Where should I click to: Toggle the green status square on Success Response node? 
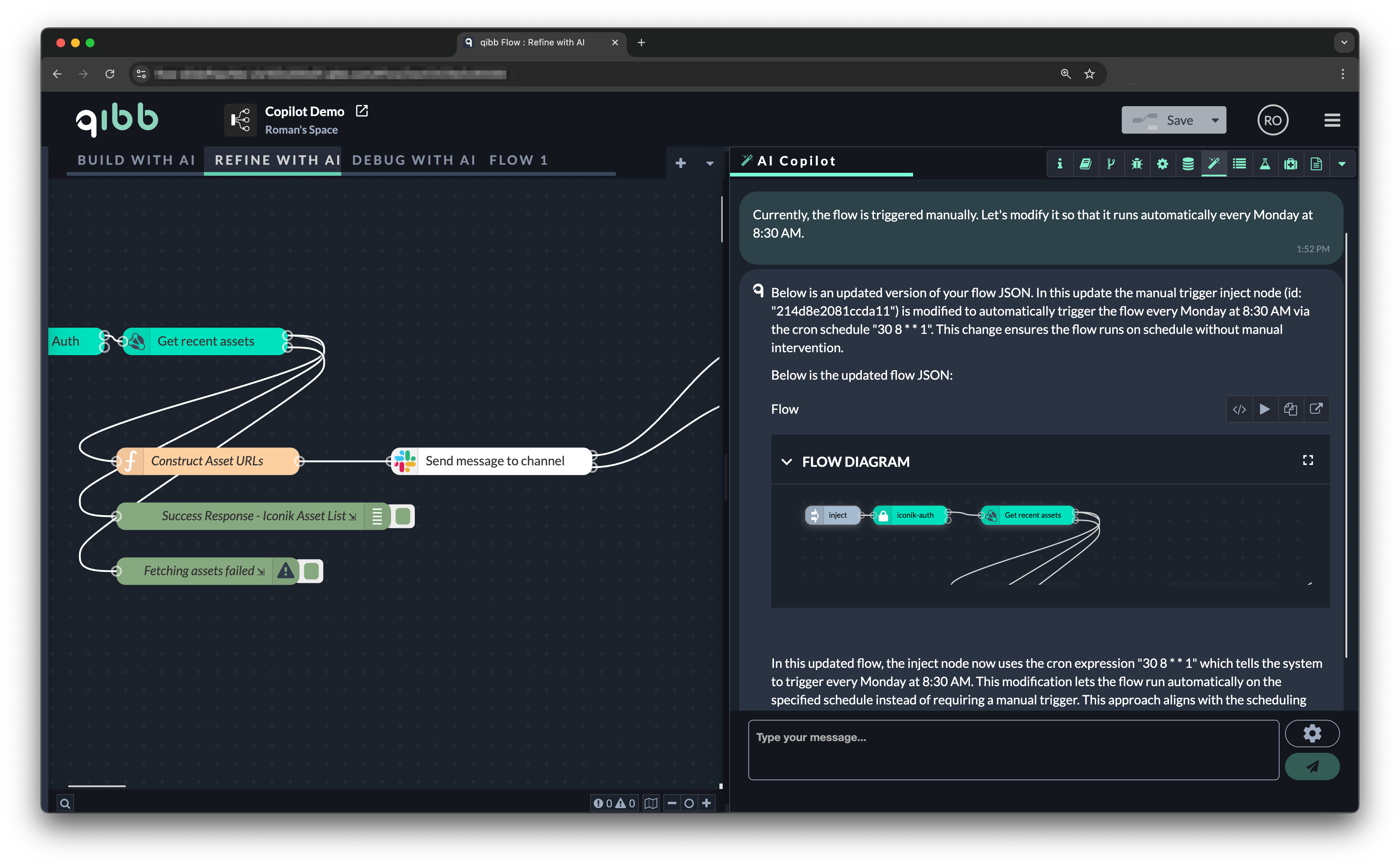[402, 516]
